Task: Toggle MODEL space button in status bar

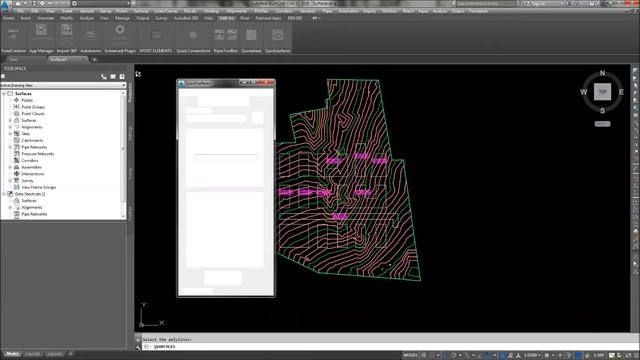Action: click(410, 355)
